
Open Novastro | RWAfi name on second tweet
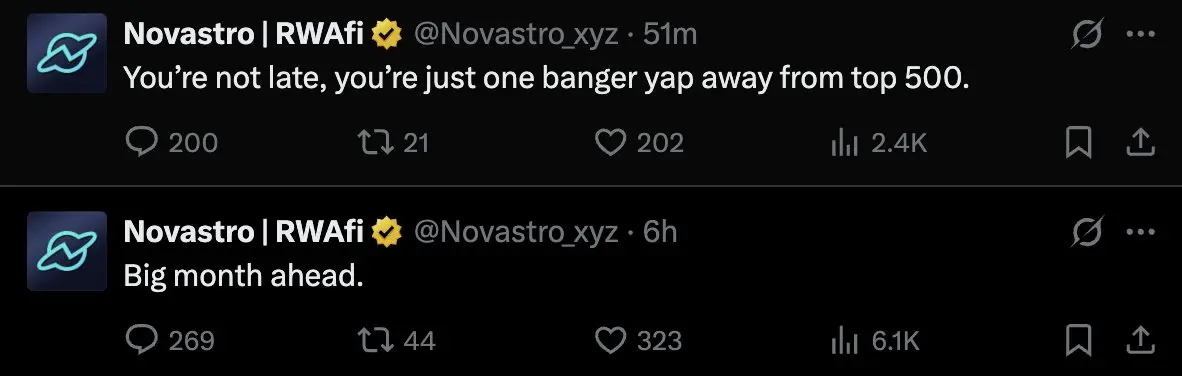243,231
